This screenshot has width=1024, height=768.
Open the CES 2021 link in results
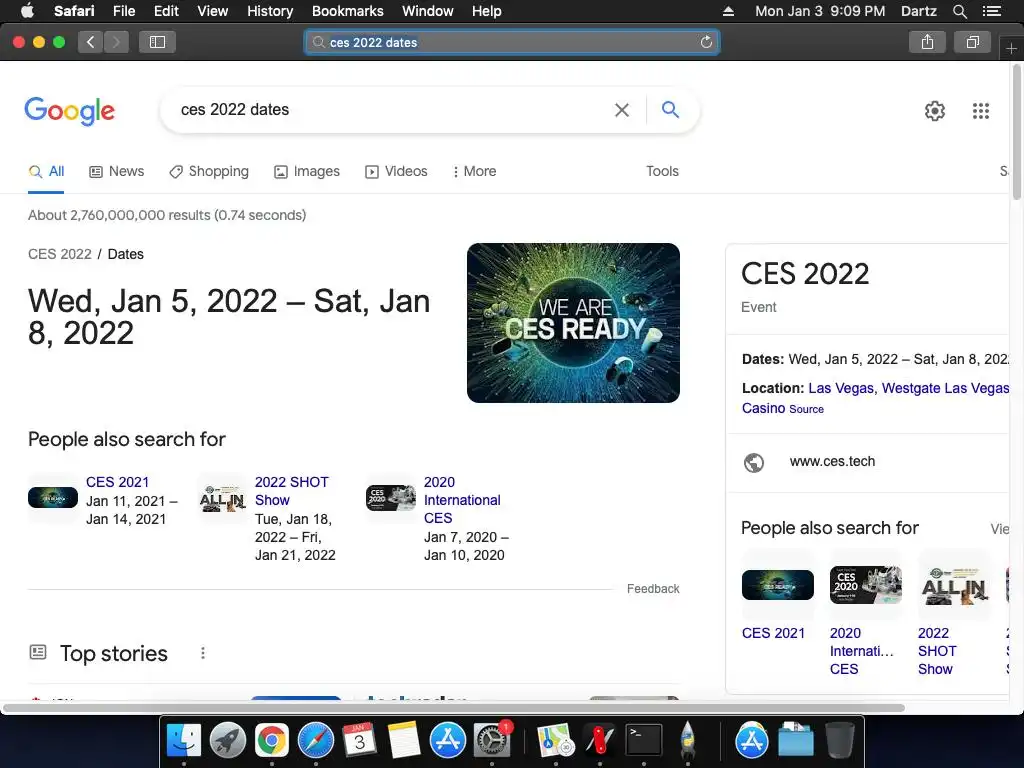click(118, 482)
